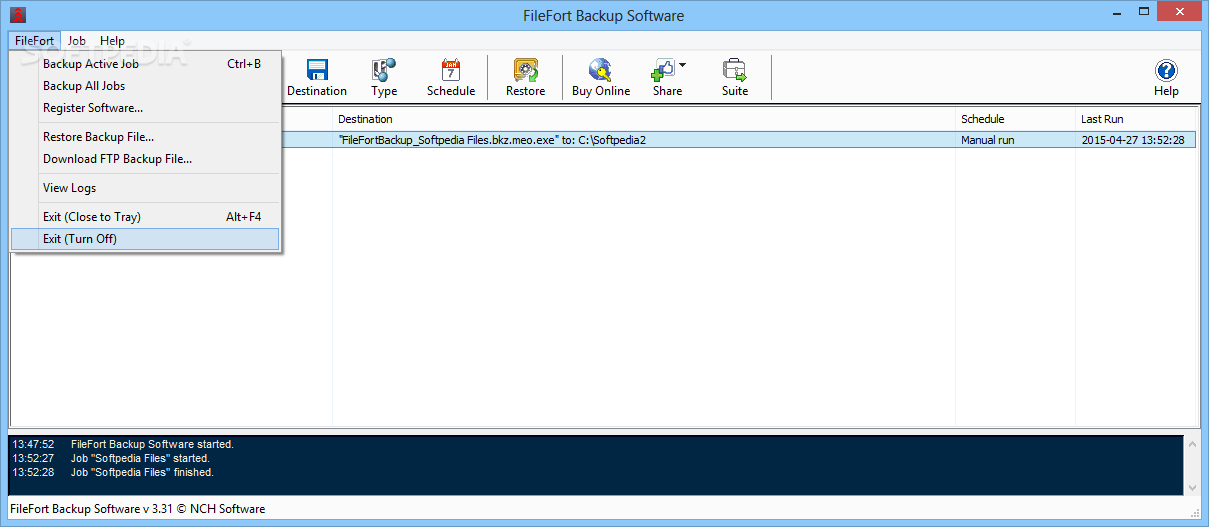The image size is (1209, 527).
Task: Click log line 'Job "Softpedia Files" started.'
Action: pyautogui.click(x=140, y=458)
